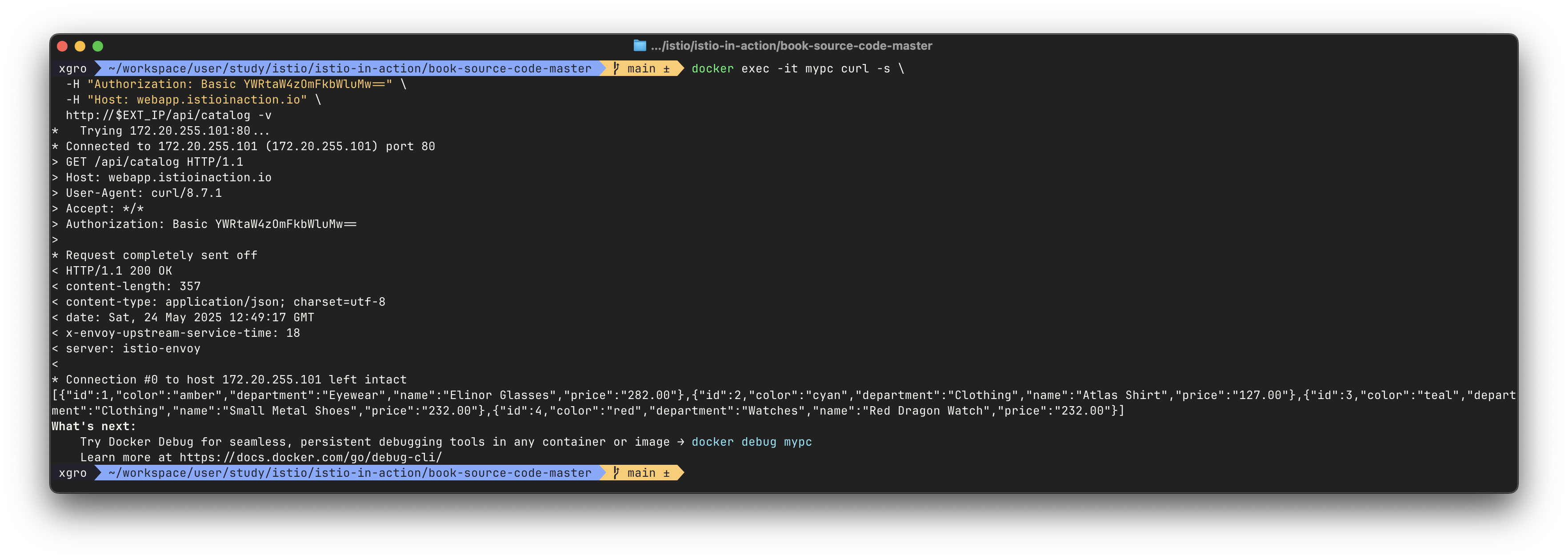Click the '-H "Authorization: Basic' argument line
Viewport: 1568px width, 559px height.
pyautogui.click(x=236, y=84)
